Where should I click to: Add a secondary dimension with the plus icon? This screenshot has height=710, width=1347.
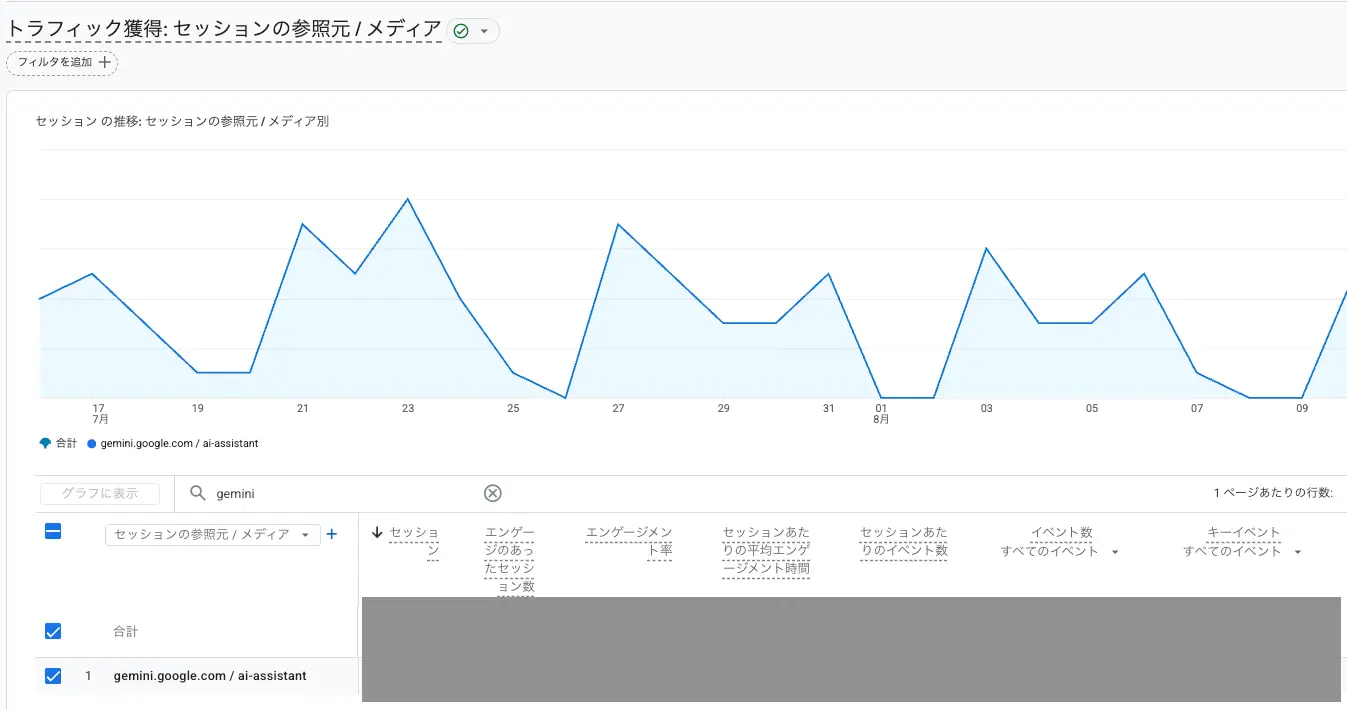tap(332, 534)
